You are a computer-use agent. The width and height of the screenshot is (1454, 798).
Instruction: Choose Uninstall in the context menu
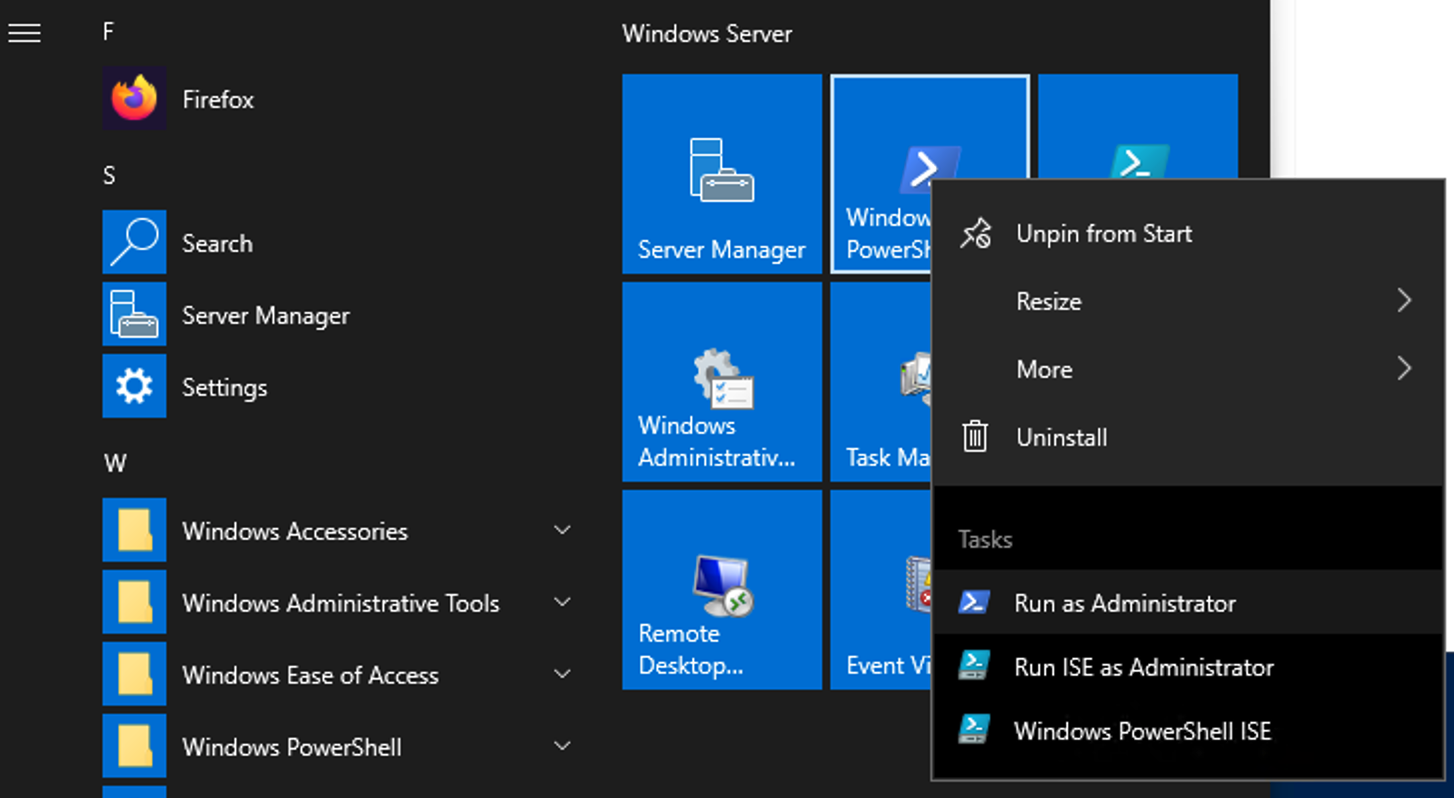(1061, 437)
